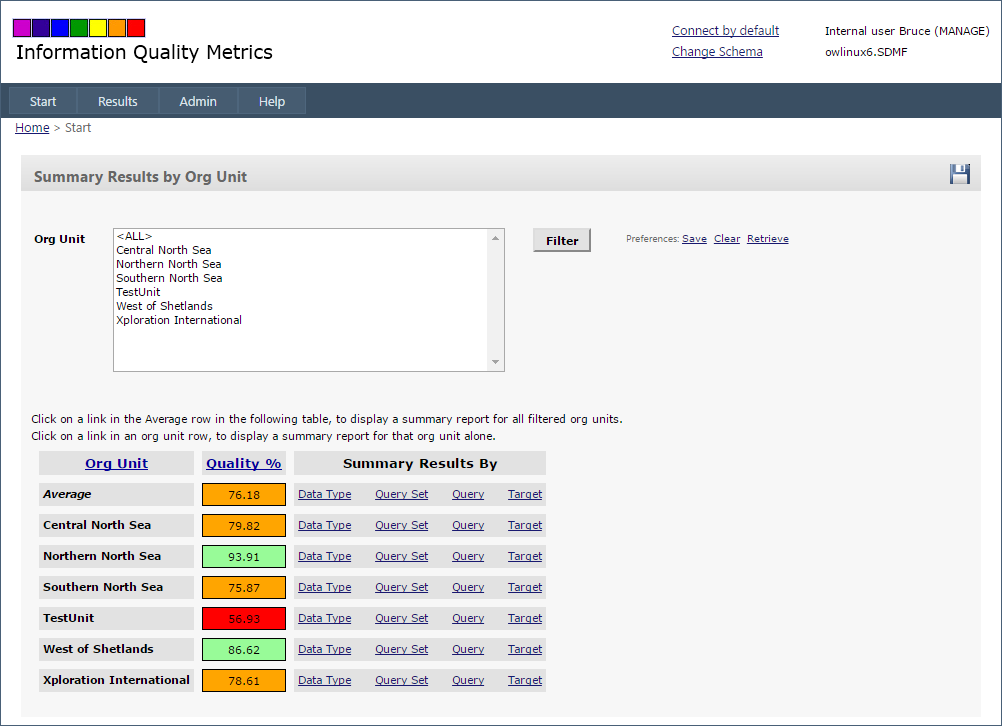Save the summary report using the floppy disk icon
The width and height of the screenshot is (1002, 726).
(x=959, y=174)
